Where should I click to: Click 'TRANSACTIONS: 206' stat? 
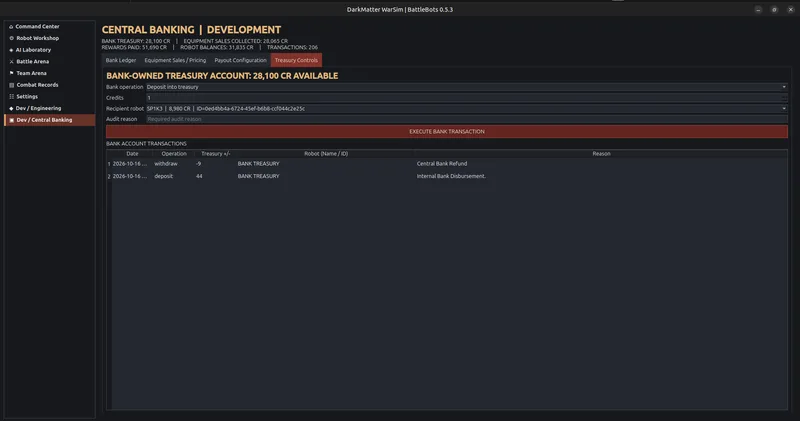[292, 47]
